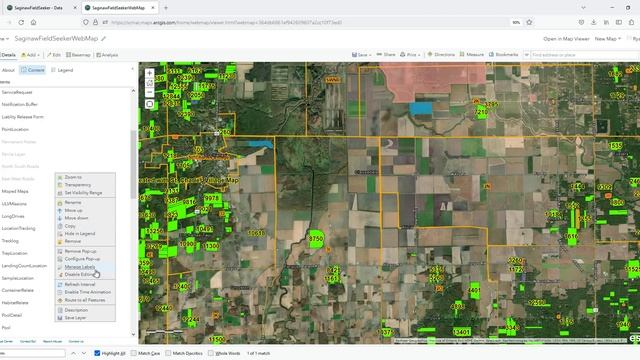Switch to the Legend tab

62,70
